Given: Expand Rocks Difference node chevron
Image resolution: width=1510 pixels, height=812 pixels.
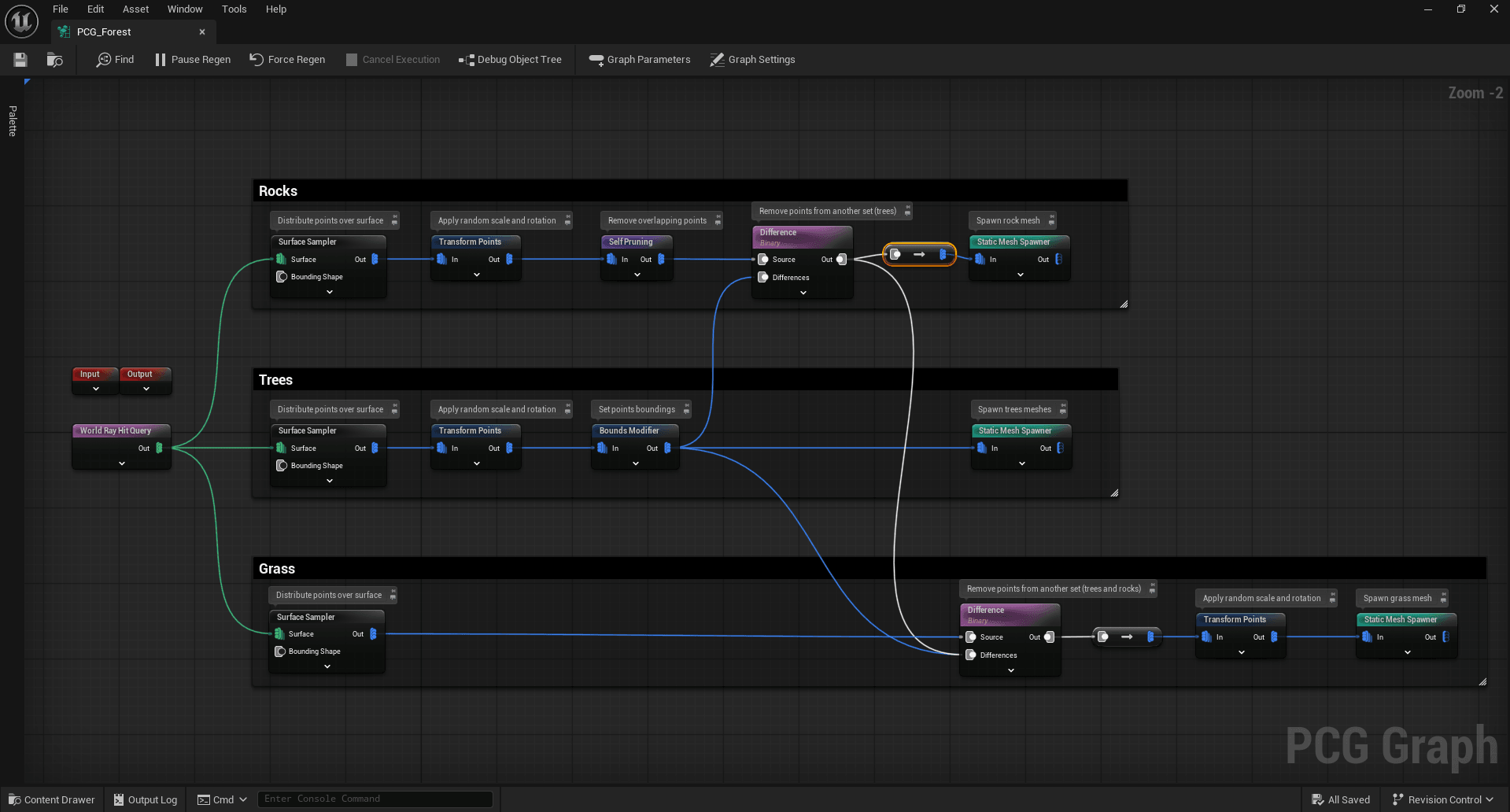Looking at the screenshot, I should tap(803, 293).
